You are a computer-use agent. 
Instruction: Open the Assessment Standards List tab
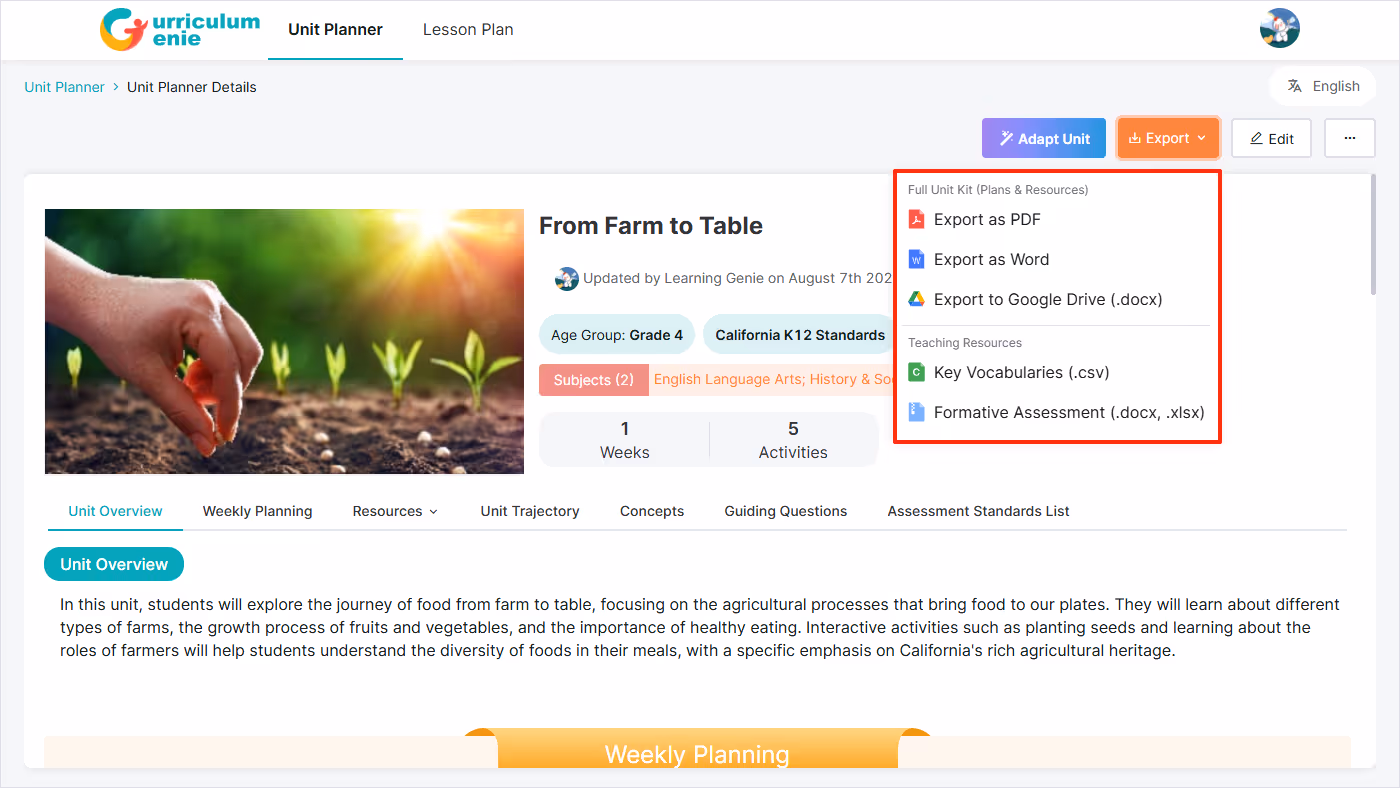coord(978,511)
